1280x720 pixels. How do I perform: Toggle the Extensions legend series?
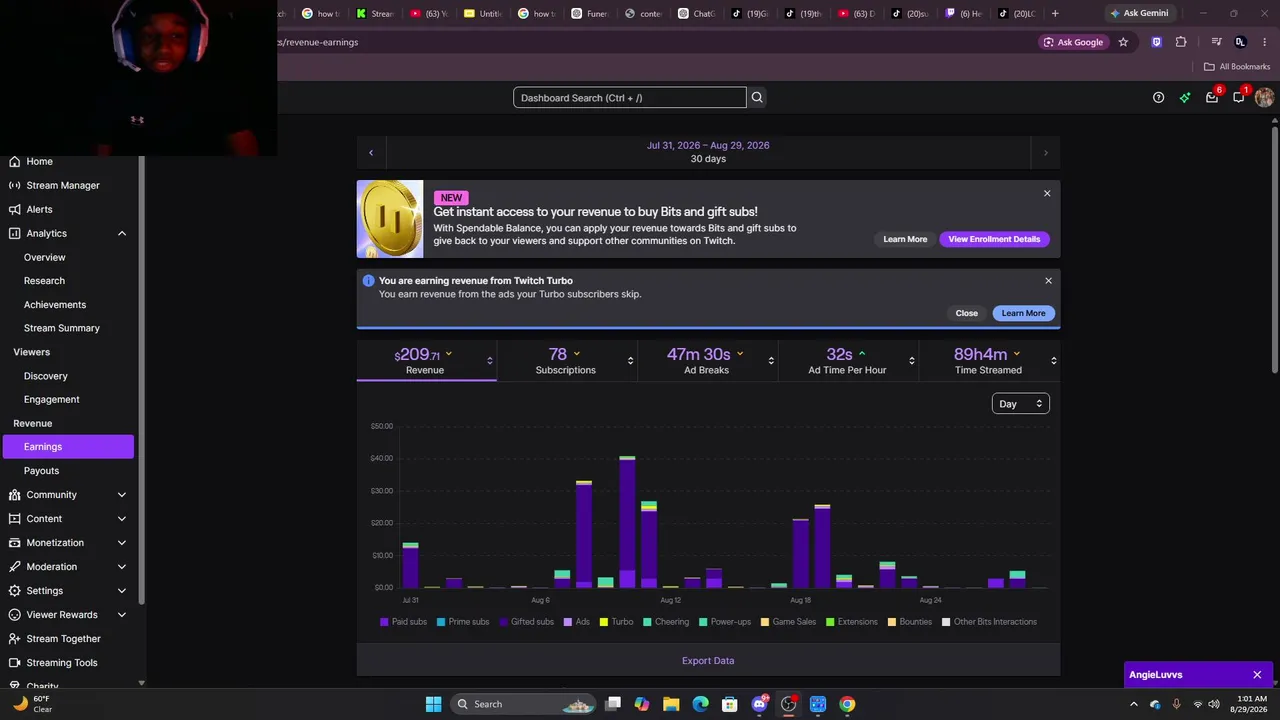point(852,622)
